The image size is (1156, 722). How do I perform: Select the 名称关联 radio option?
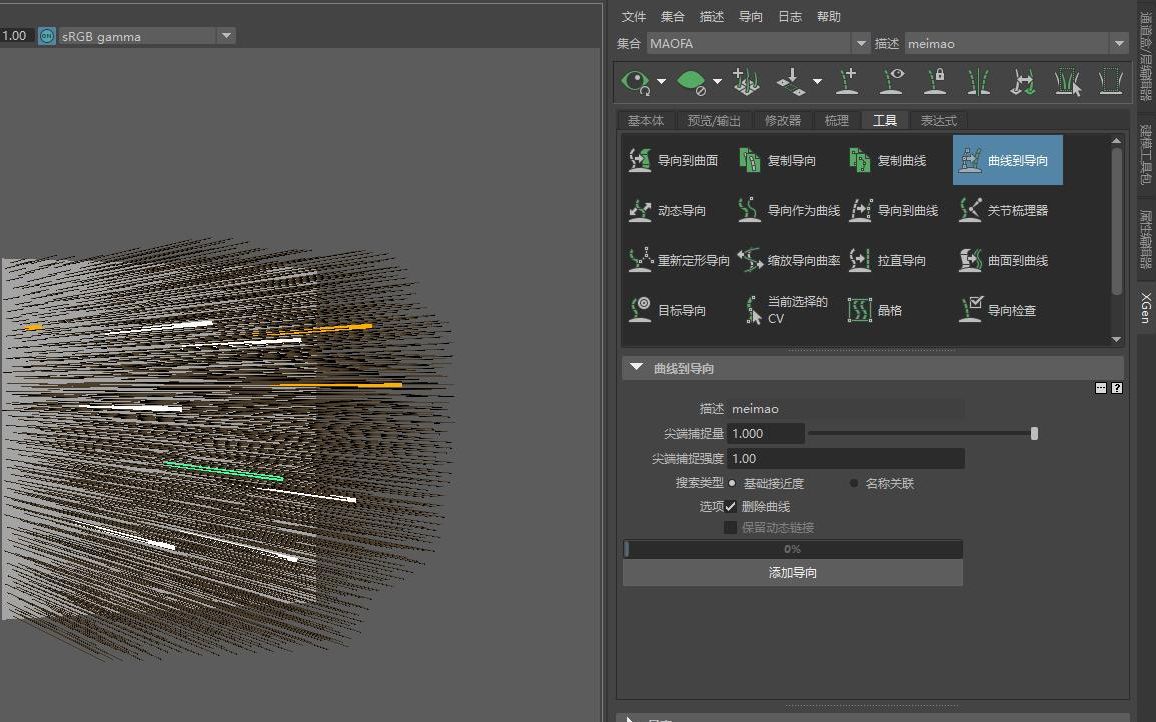click(x=854, y=483)
